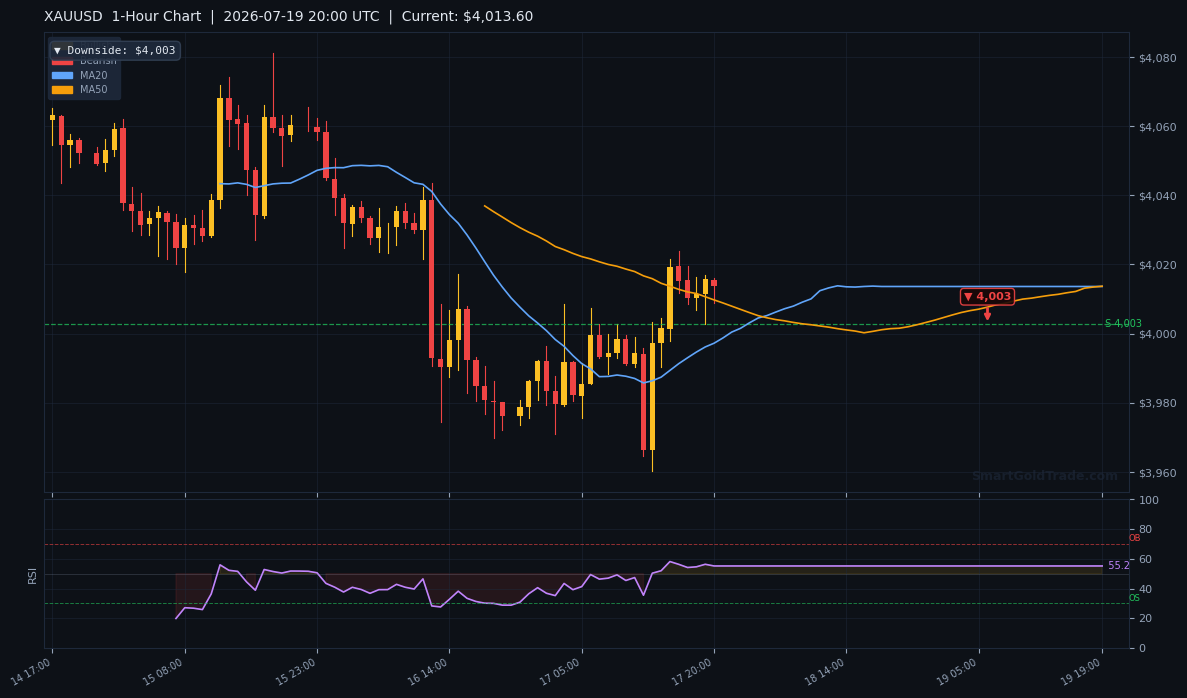Viewport: 1187px width, 698px height.
Task: Click the RSI axis 100 label
Action: 1148,500
